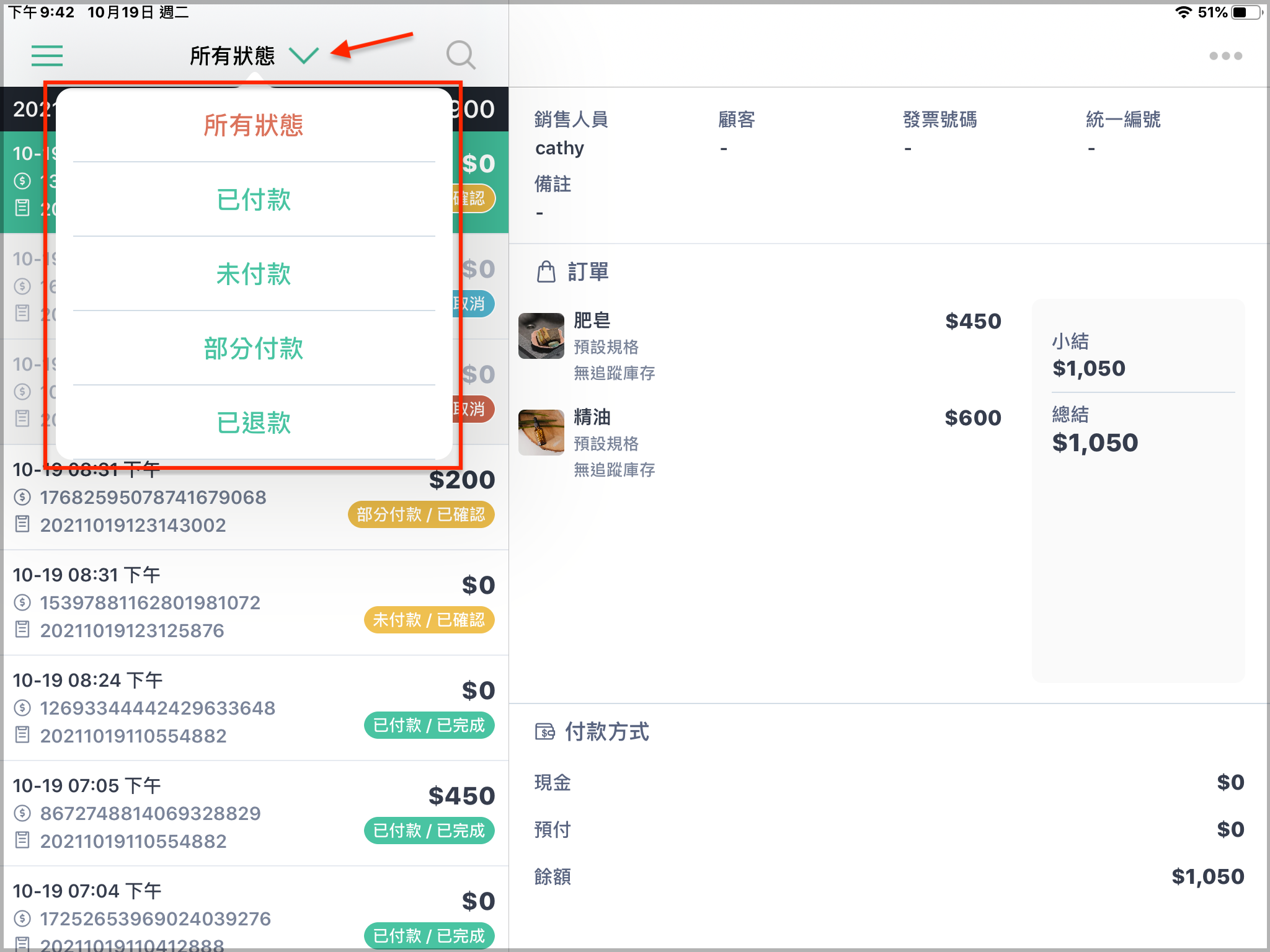
Task: Open order 2021101911055488​2 at 08:24
Action: point(254,708)
